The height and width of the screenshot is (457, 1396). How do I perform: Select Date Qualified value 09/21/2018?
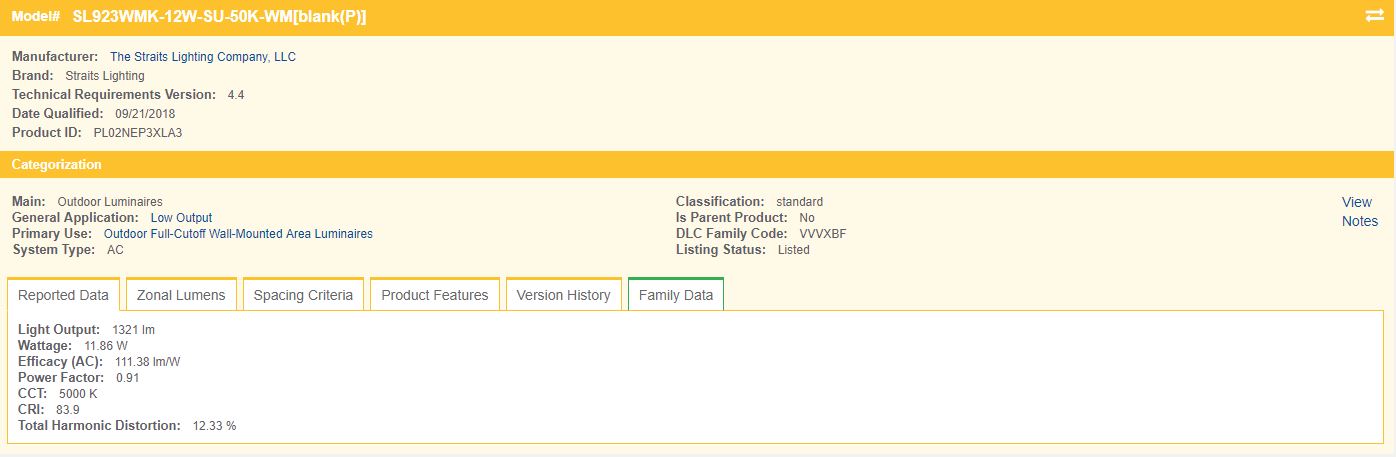[145, 114]
